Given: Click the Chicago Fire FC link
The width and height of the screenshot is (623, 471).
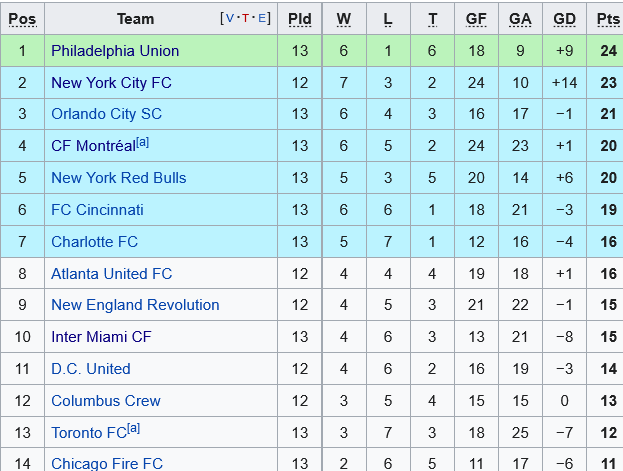Looking at the screenshot, I should 107,464.
